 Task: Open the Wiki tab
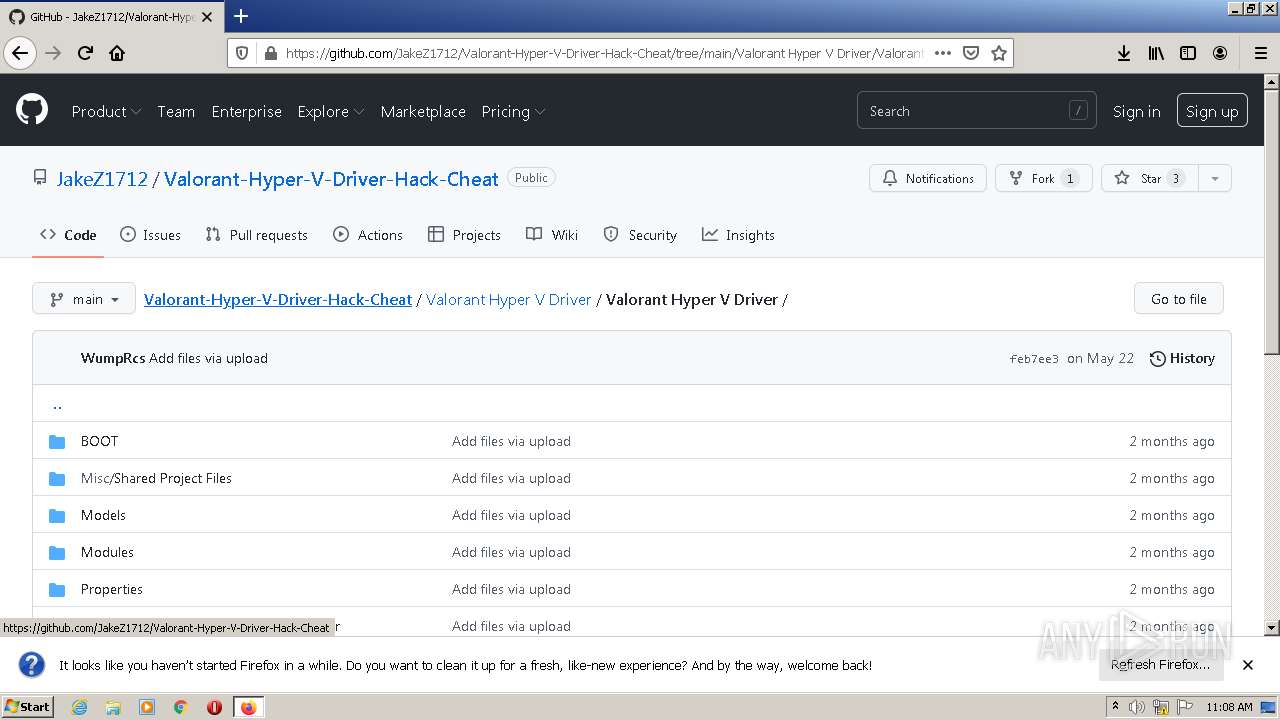(x=552, y=235)
